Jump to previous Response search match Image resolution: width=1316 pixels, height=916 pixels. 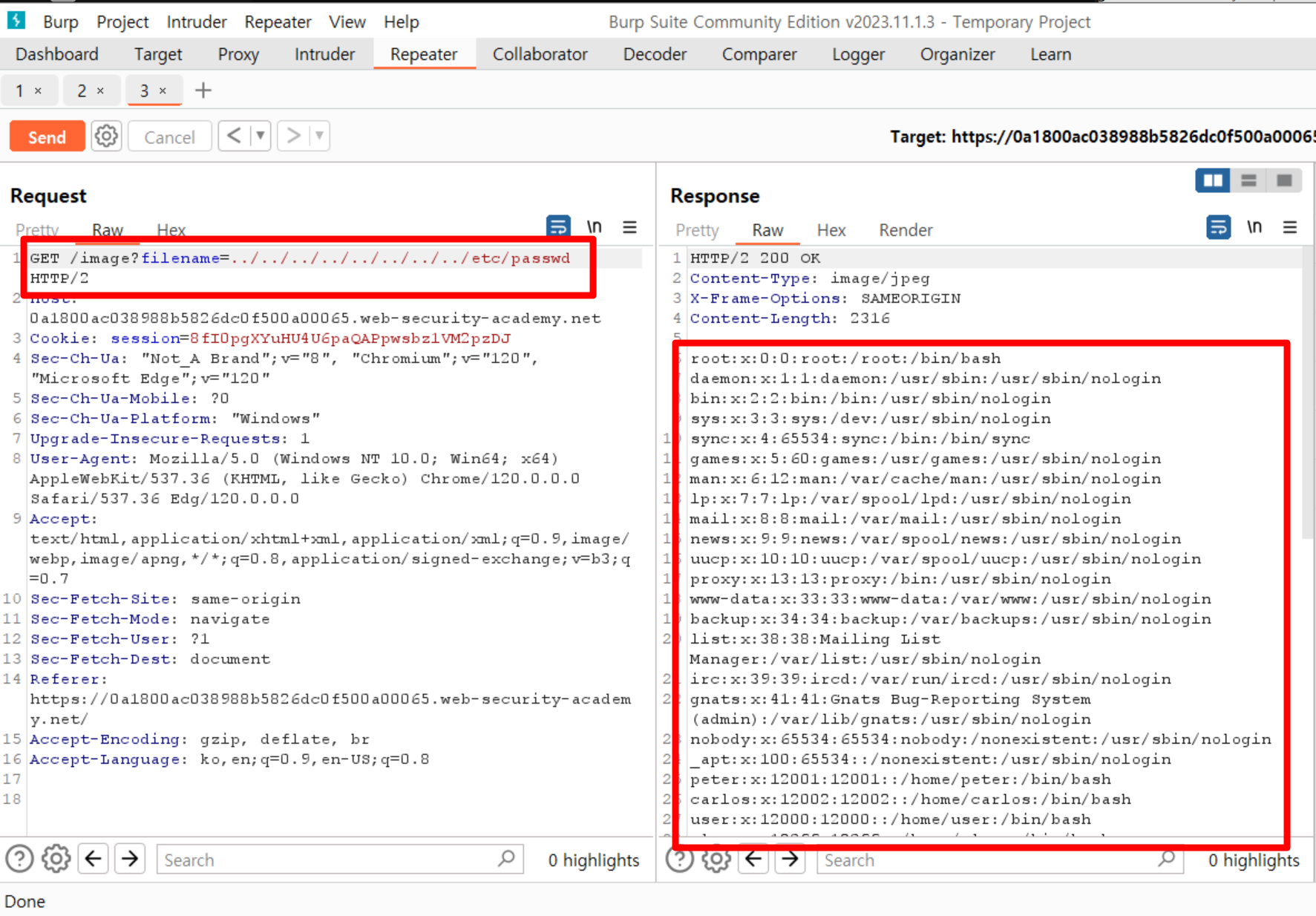click(x=753, y=860)
